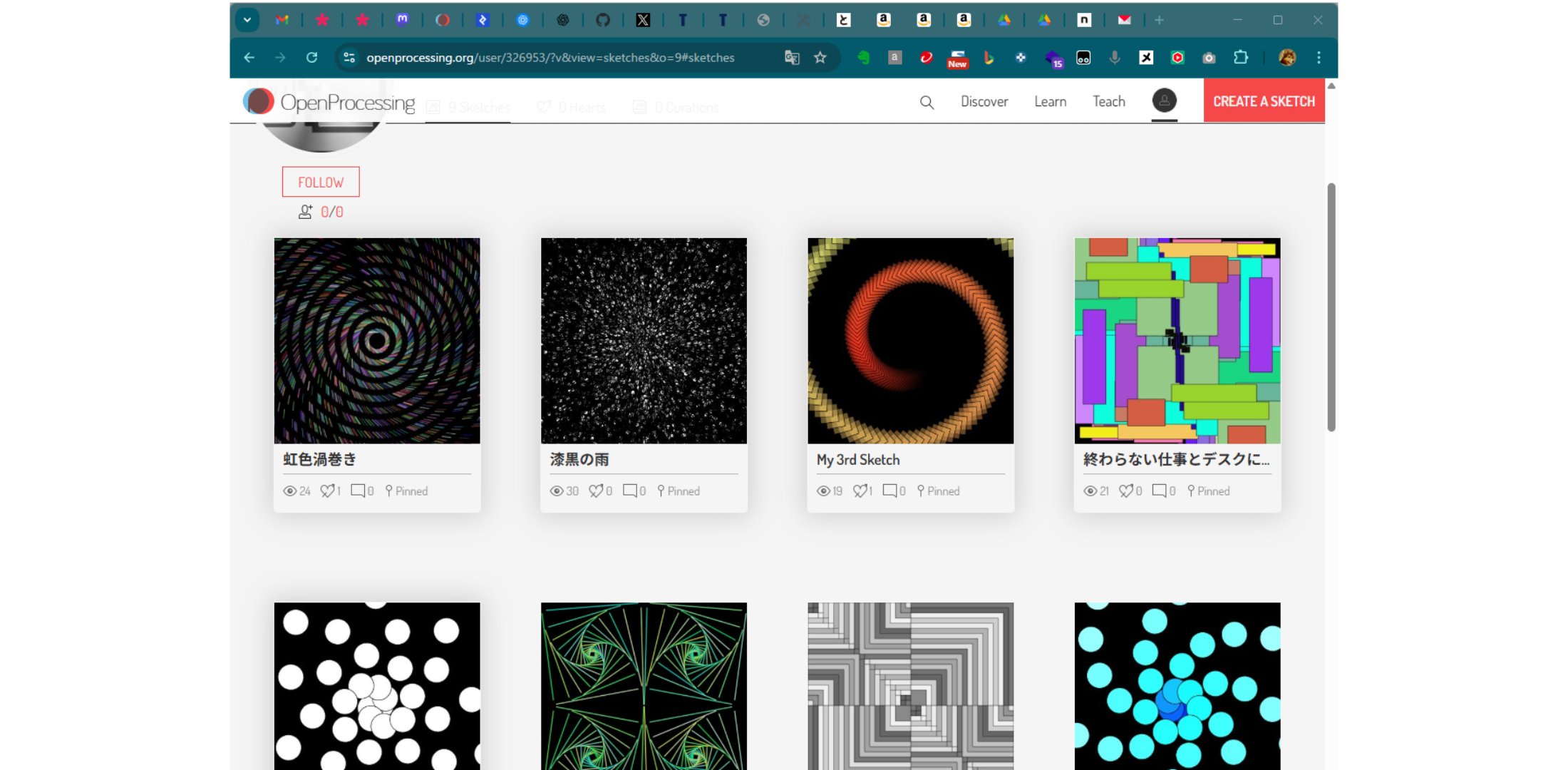1568x770 pixels.
Task: Heart the My 3rd Sketch card
Action: tap(860, 491)
